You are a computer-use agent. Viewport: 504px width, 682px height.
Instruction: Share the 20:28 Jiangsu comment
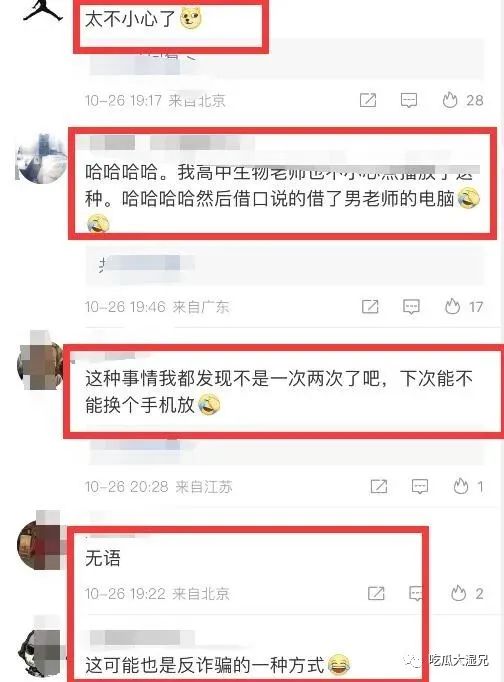pyautogui.click(x=379, y=486)
